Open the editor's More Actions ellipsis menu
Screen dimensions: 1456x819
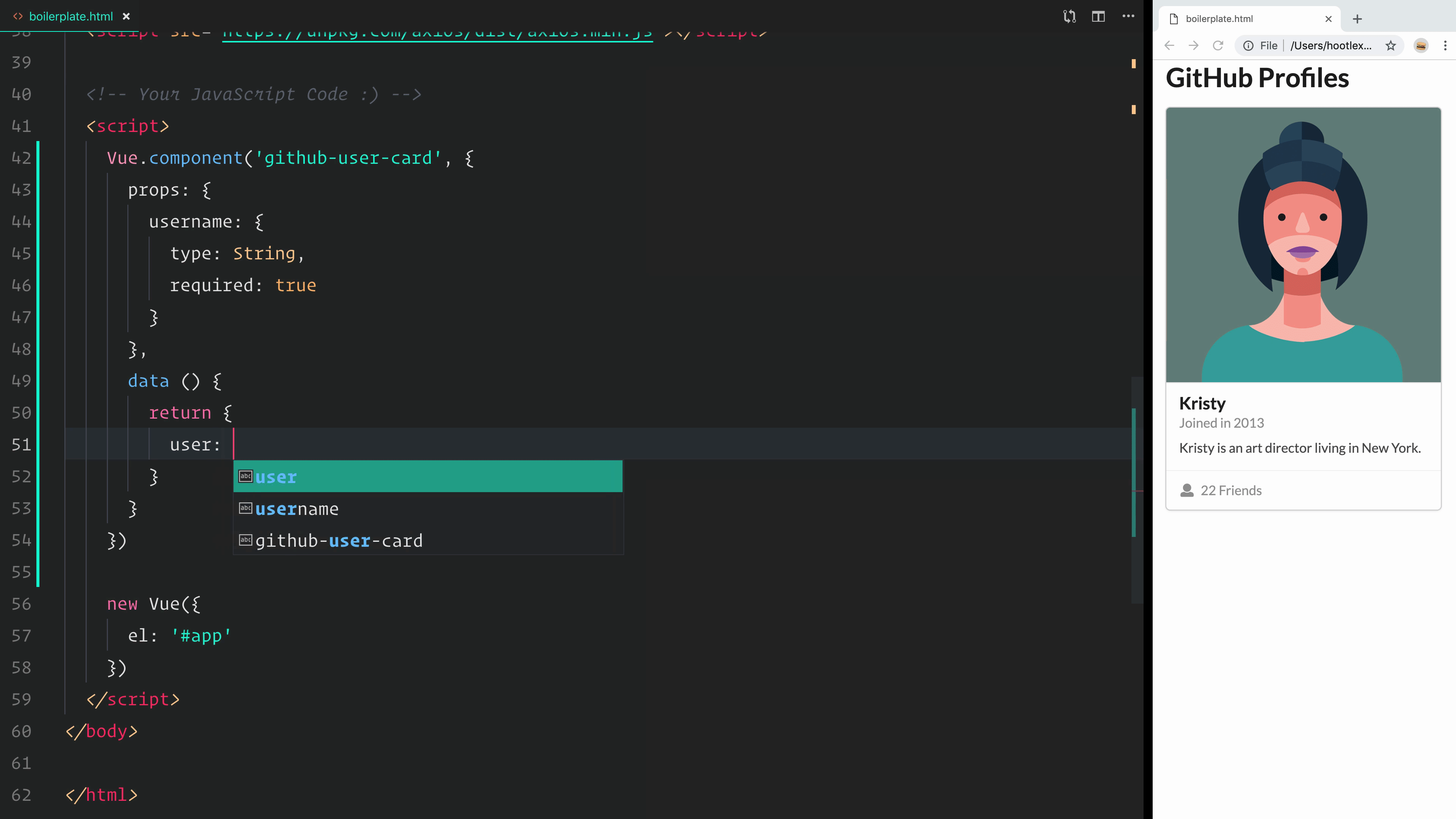pyautogui.click(x=1128, y=16)
